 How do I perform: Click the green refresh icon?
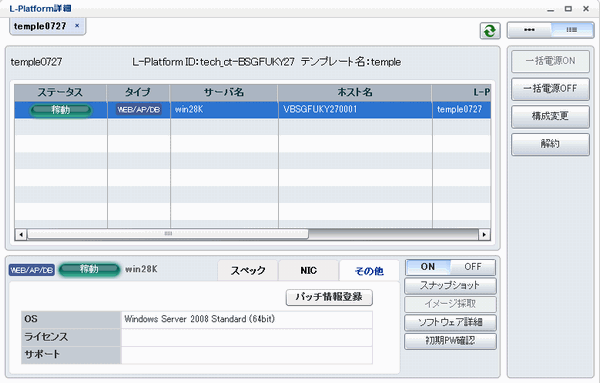490,31
